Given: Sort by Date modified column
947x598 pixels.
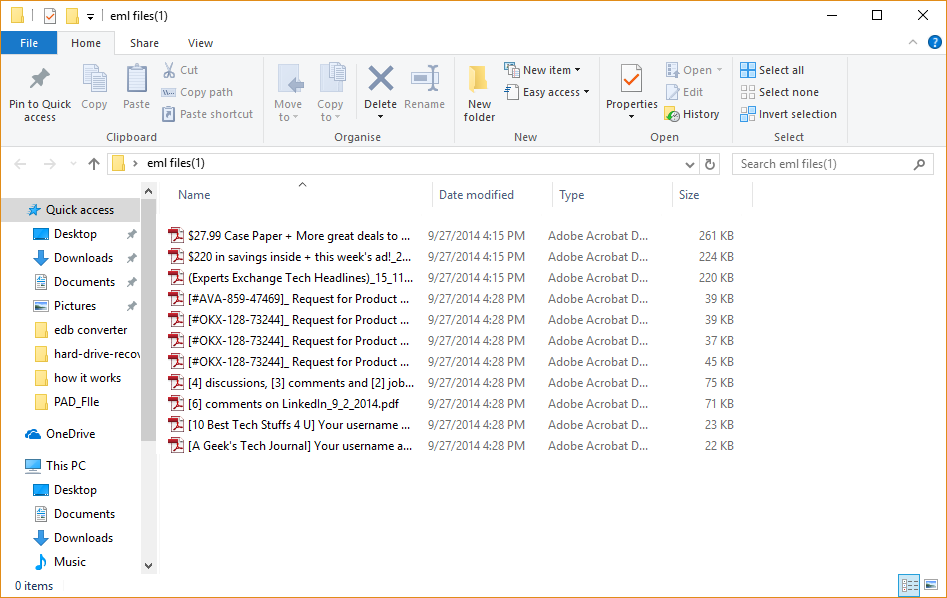Looking at the screenshot, I should [x=476, y=195].
